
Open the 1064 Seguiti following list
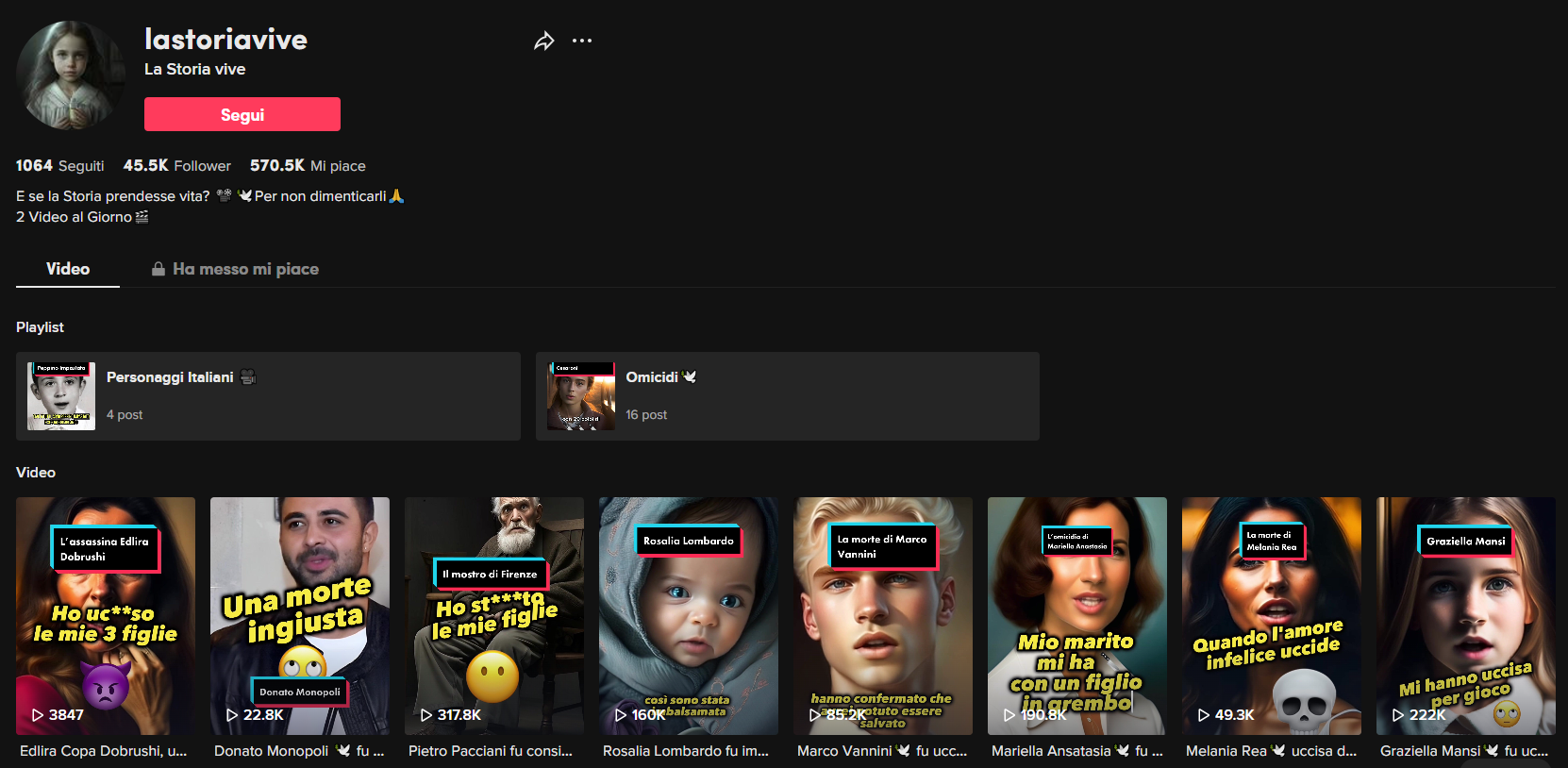tap(59, 166)
